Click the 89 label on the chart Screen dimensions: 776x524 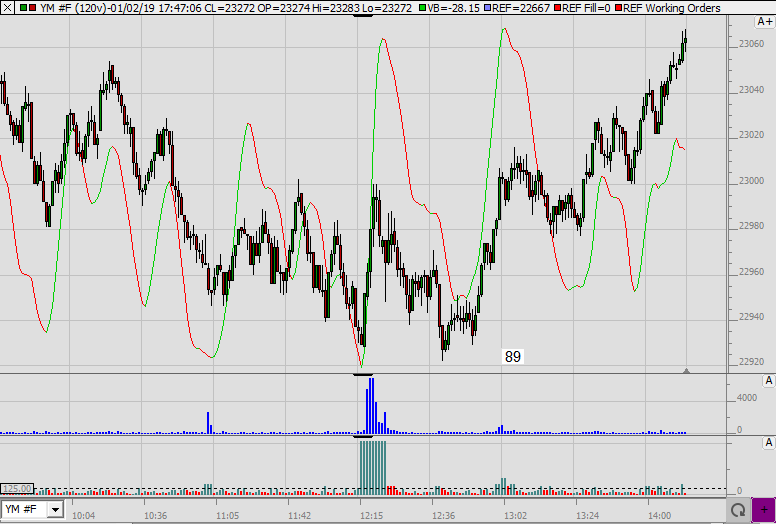(x=513, y=356)
